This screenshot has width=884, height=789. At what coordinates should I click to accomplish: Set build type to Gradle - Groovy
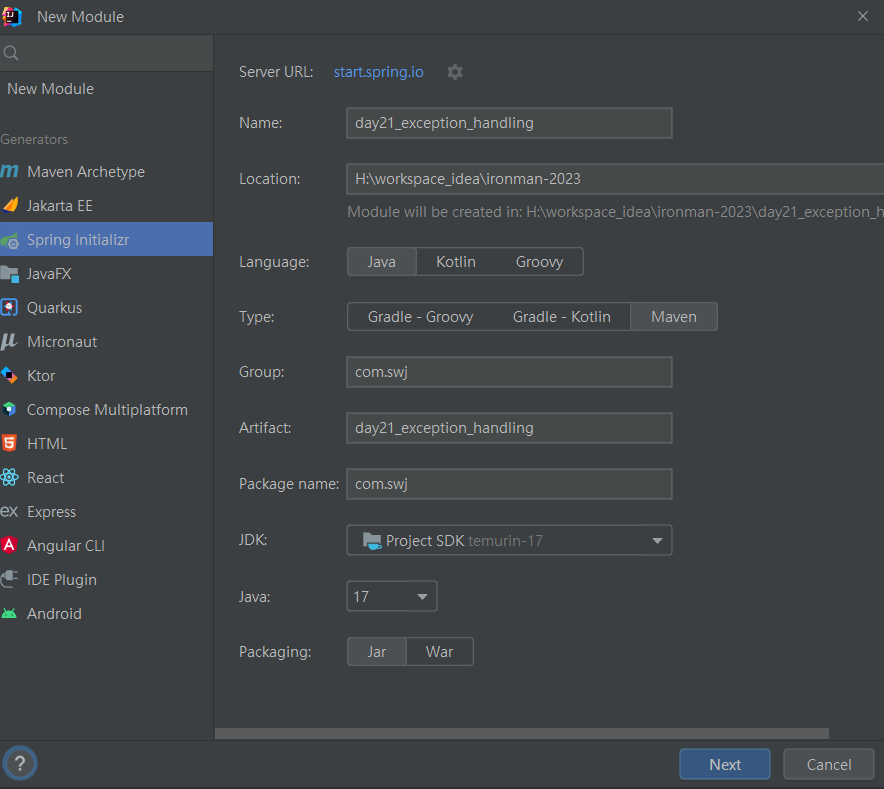[420, 317]
